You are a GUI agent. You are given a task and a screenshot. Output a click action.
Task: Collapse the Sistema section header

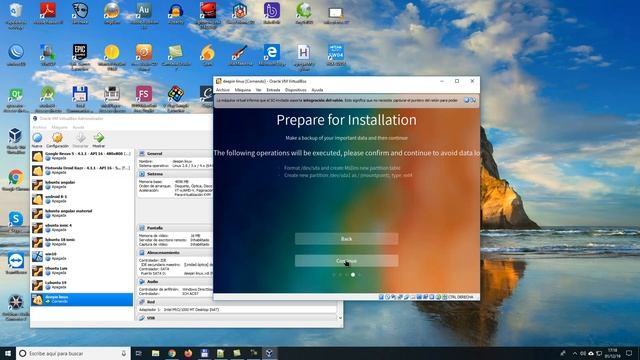(x=176, y=174)
